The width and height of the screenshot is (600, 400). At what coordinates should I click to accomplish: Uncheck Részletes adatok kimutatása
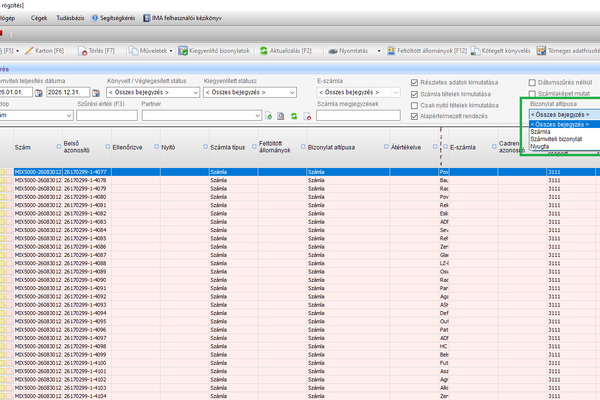414,83
